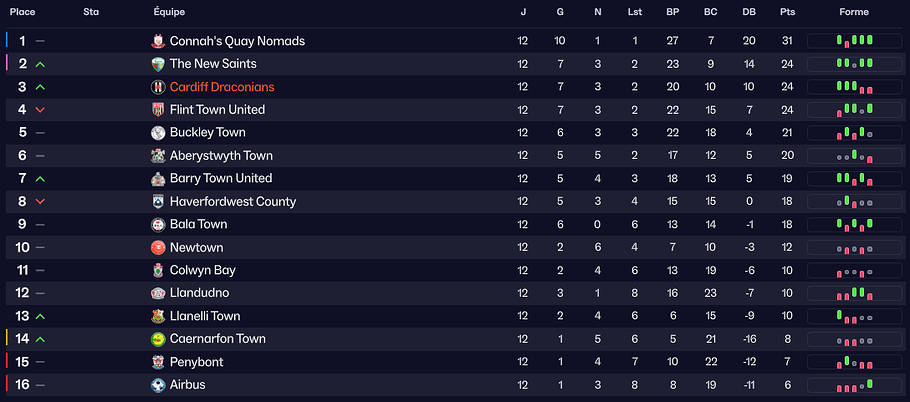910x402 pixels.
Task: Click the Forme column header
Action: click(x=854, y=12)
